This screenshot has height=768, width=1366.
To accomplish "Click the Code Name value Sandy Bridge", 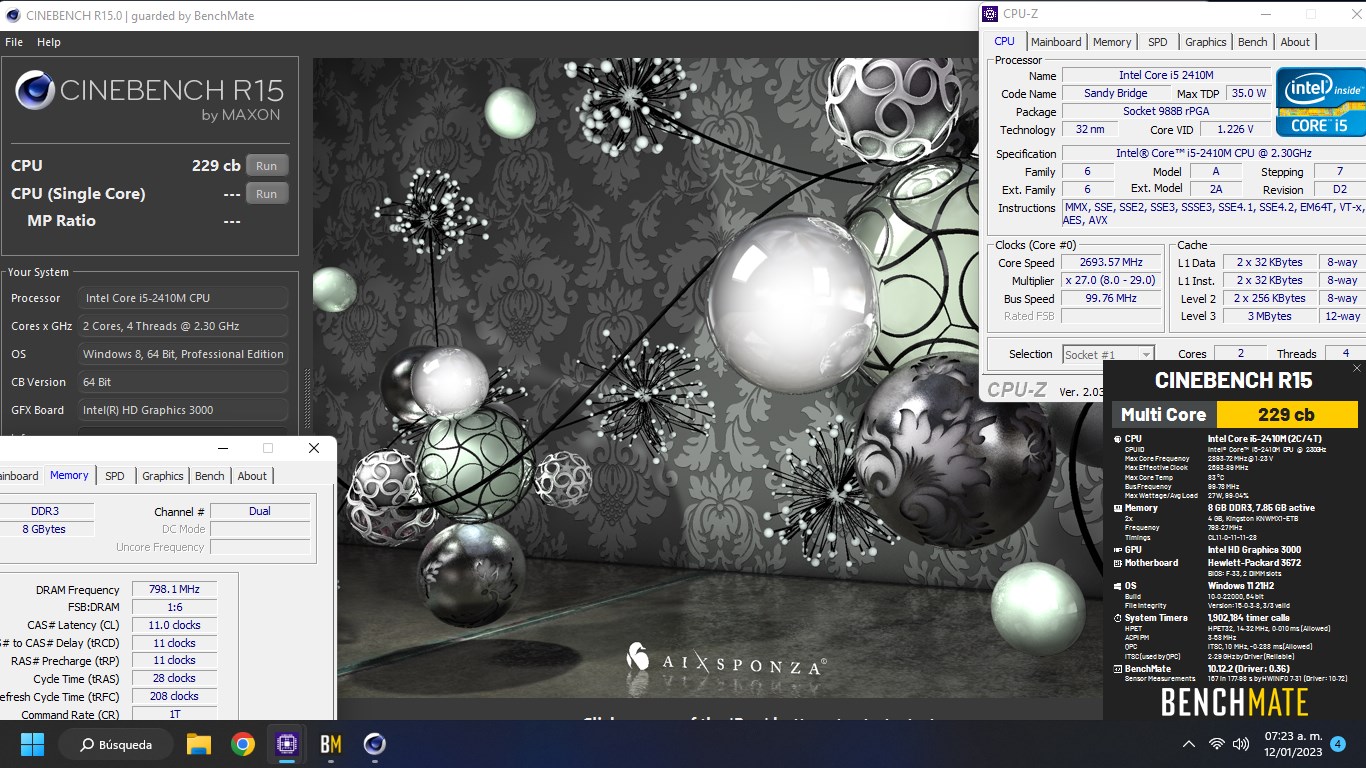I will [x=1115, y=94].
